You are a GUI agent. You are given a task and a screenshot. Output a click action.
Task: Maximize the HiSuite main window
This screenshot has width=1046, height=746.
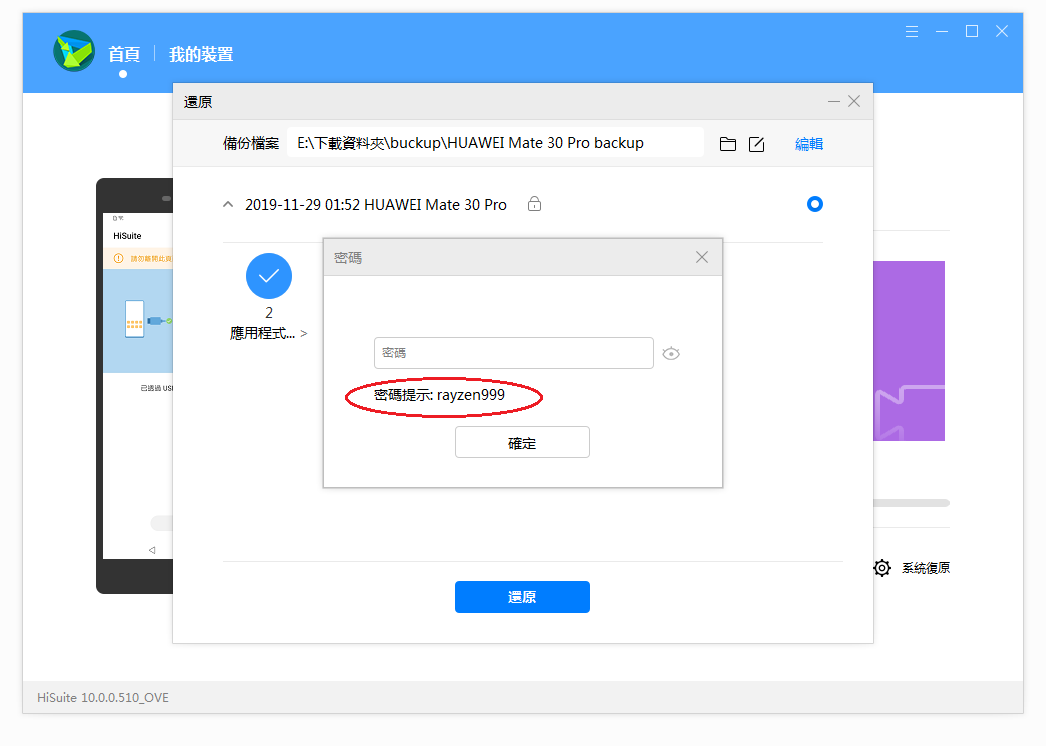pos(972,31)
